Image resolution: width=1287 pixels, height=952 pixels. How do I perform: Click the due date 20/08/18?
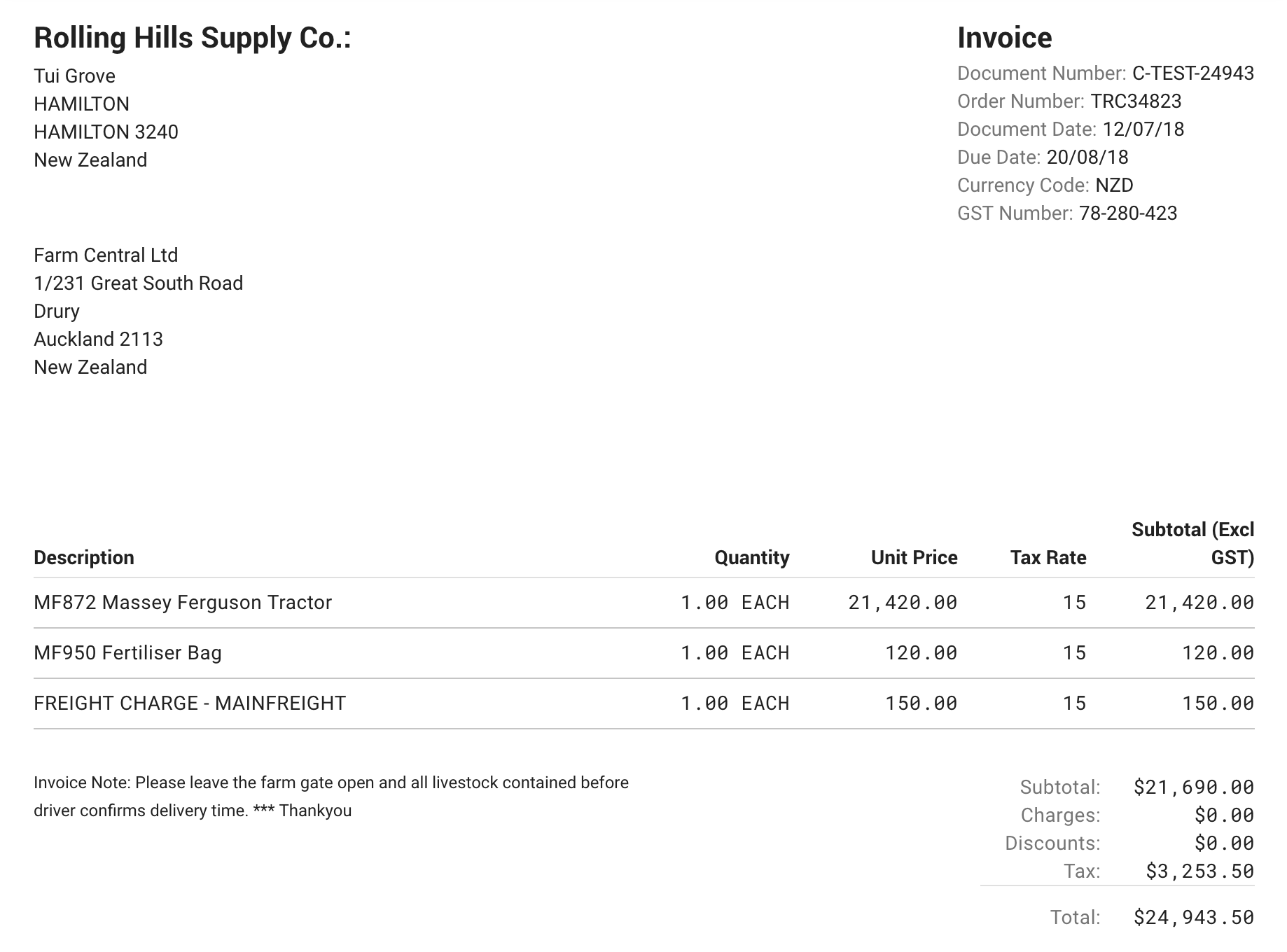click(x=1087, y=157)
